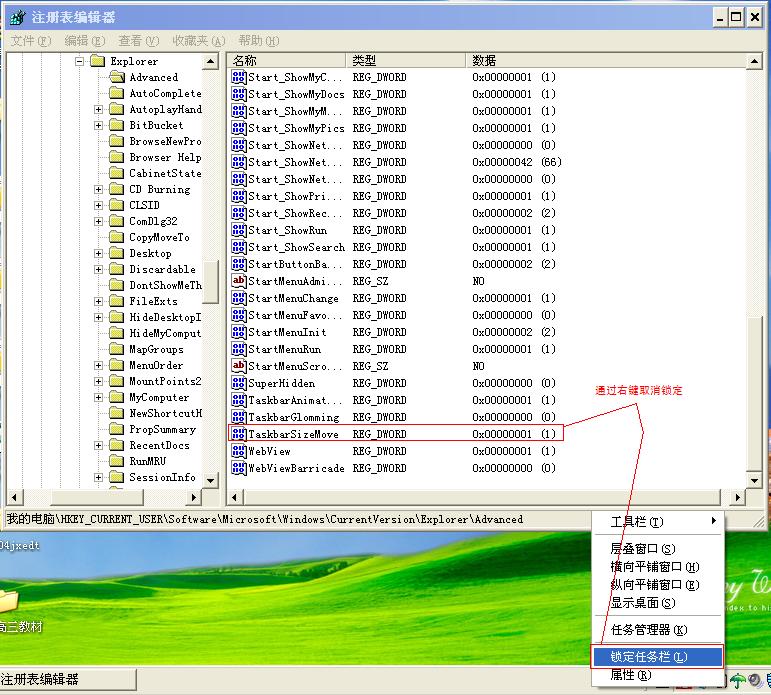Select the TaskbarAnimat... value name
This screenshot has width=771, height=695.
tap(295, 400)
